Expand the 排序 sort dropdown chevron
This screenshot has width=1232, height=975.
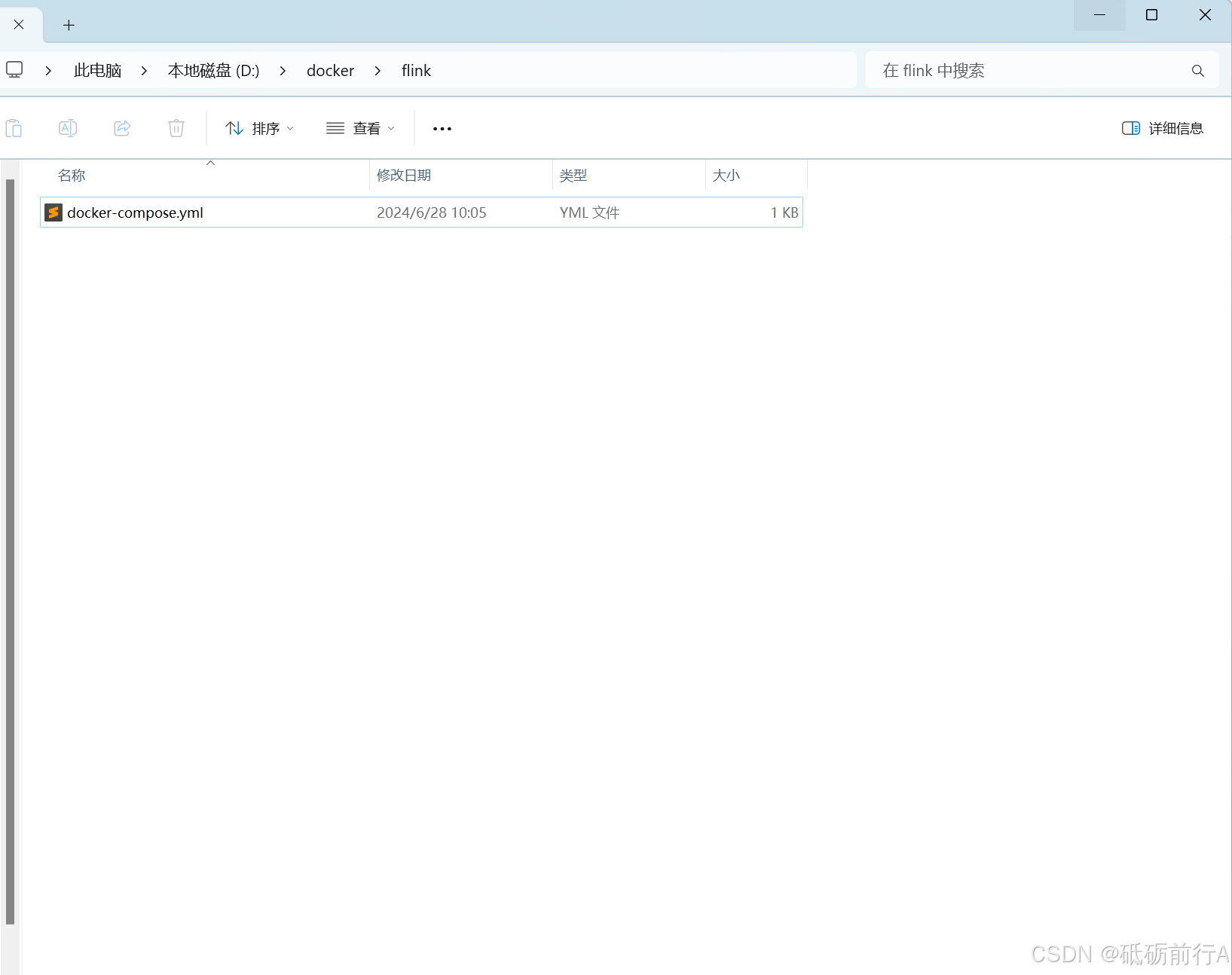(289, 128)
